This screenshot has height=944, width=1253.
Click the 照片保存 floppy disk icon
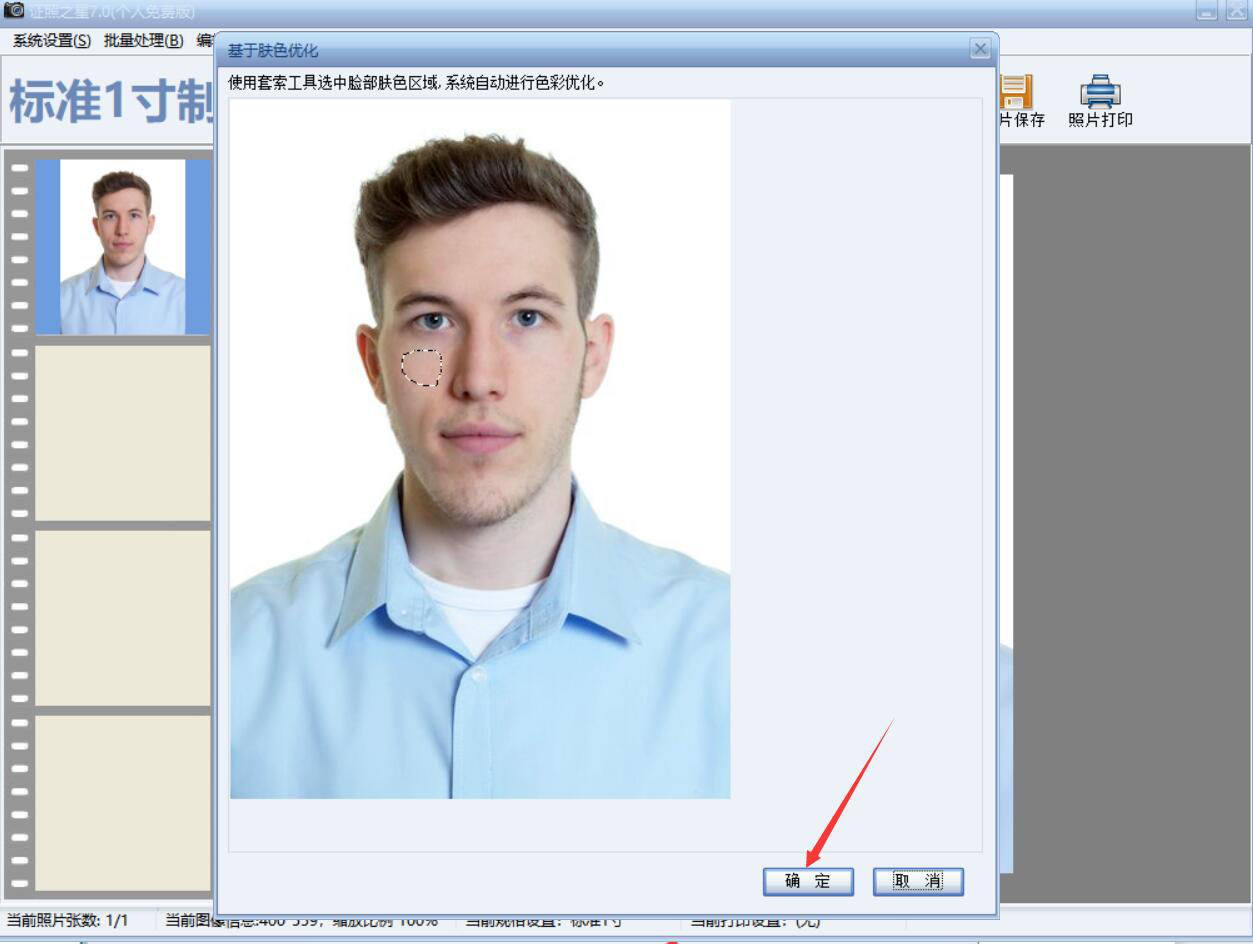[1015, 92]
